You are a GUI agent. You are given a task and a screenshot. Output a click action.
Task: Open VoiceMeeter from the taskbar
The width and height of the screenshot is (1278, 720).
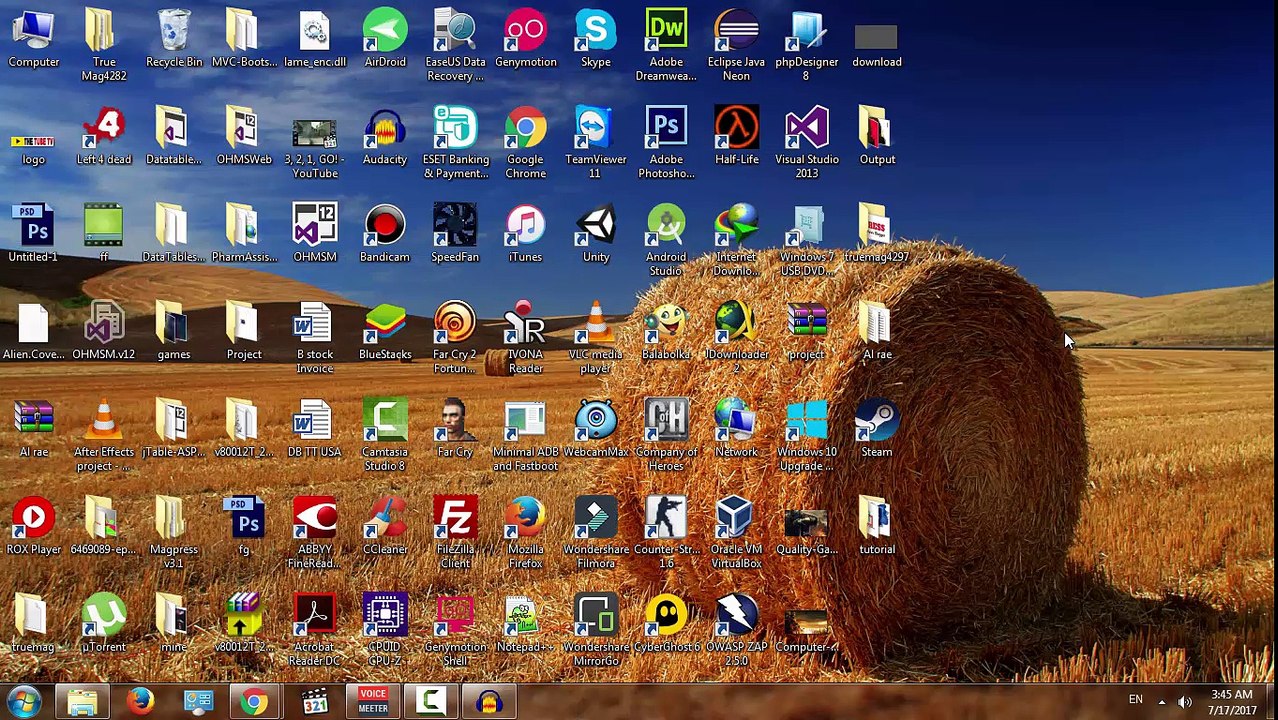pyautogui.click(x=372, y=702)
